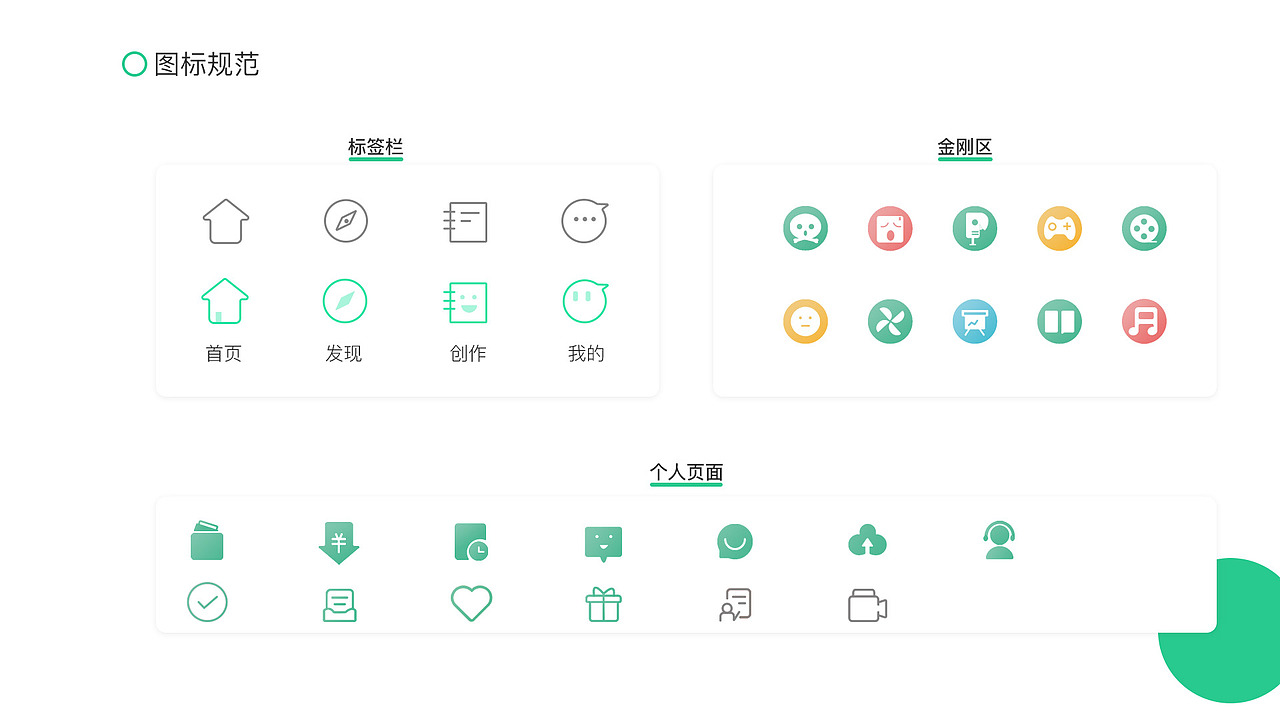Select the ¥ withdraw arrow icon
This screenshot has width=1280, height=720.
click(339, 541)
